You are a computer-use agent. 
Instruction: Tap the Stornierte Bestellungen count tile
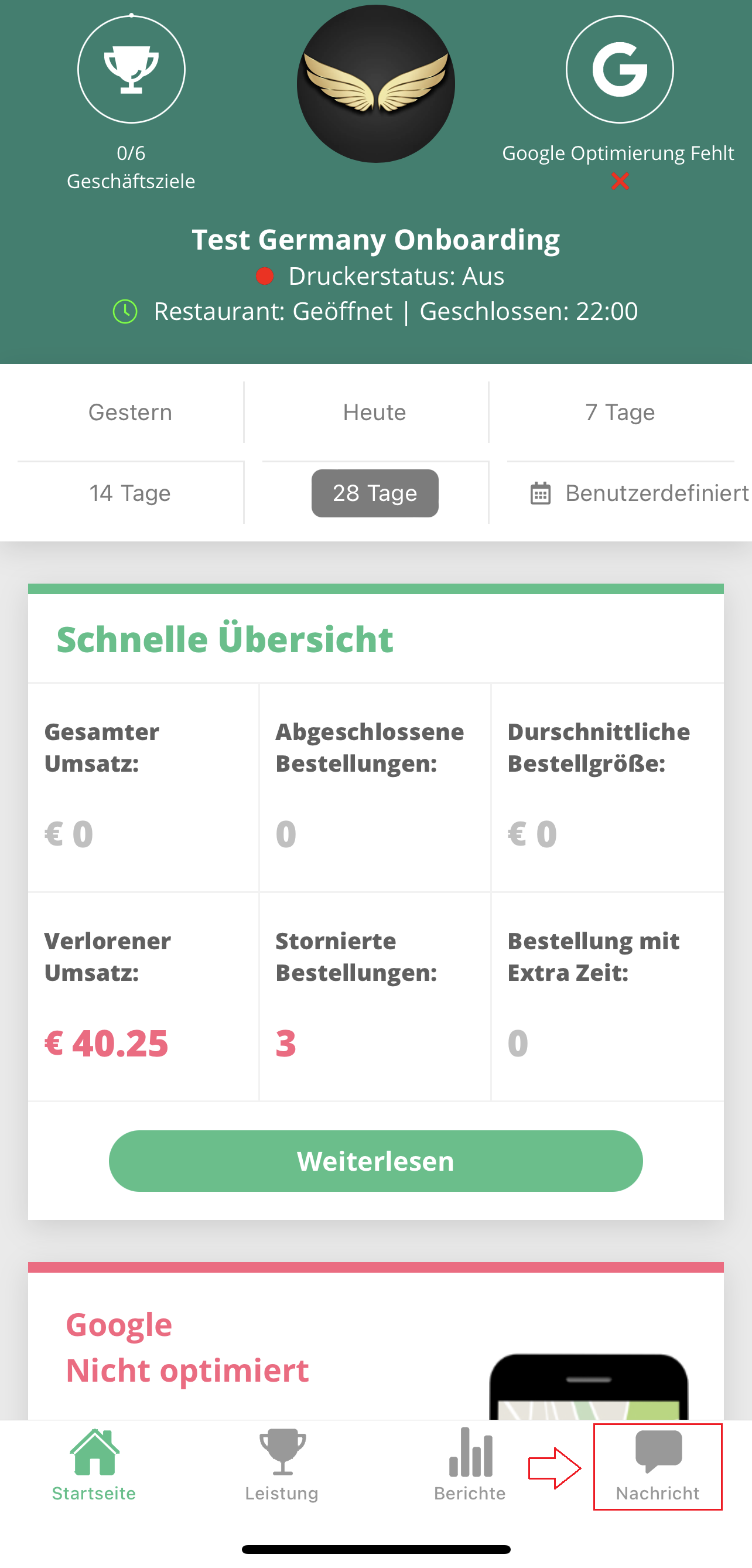[375, 997]
